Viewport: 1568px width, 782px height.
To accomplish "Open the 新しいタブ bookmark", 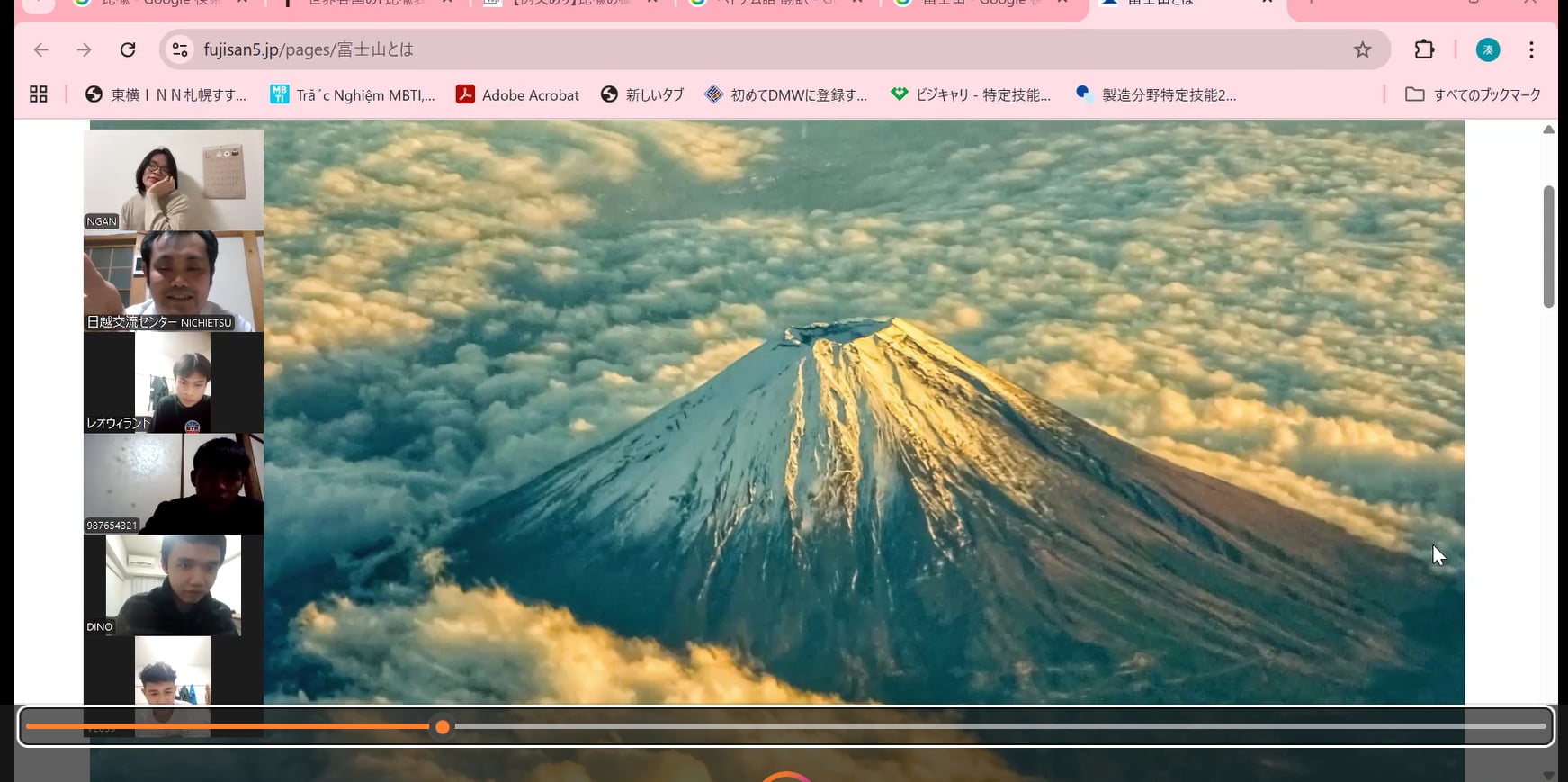I will pos(642,94).
